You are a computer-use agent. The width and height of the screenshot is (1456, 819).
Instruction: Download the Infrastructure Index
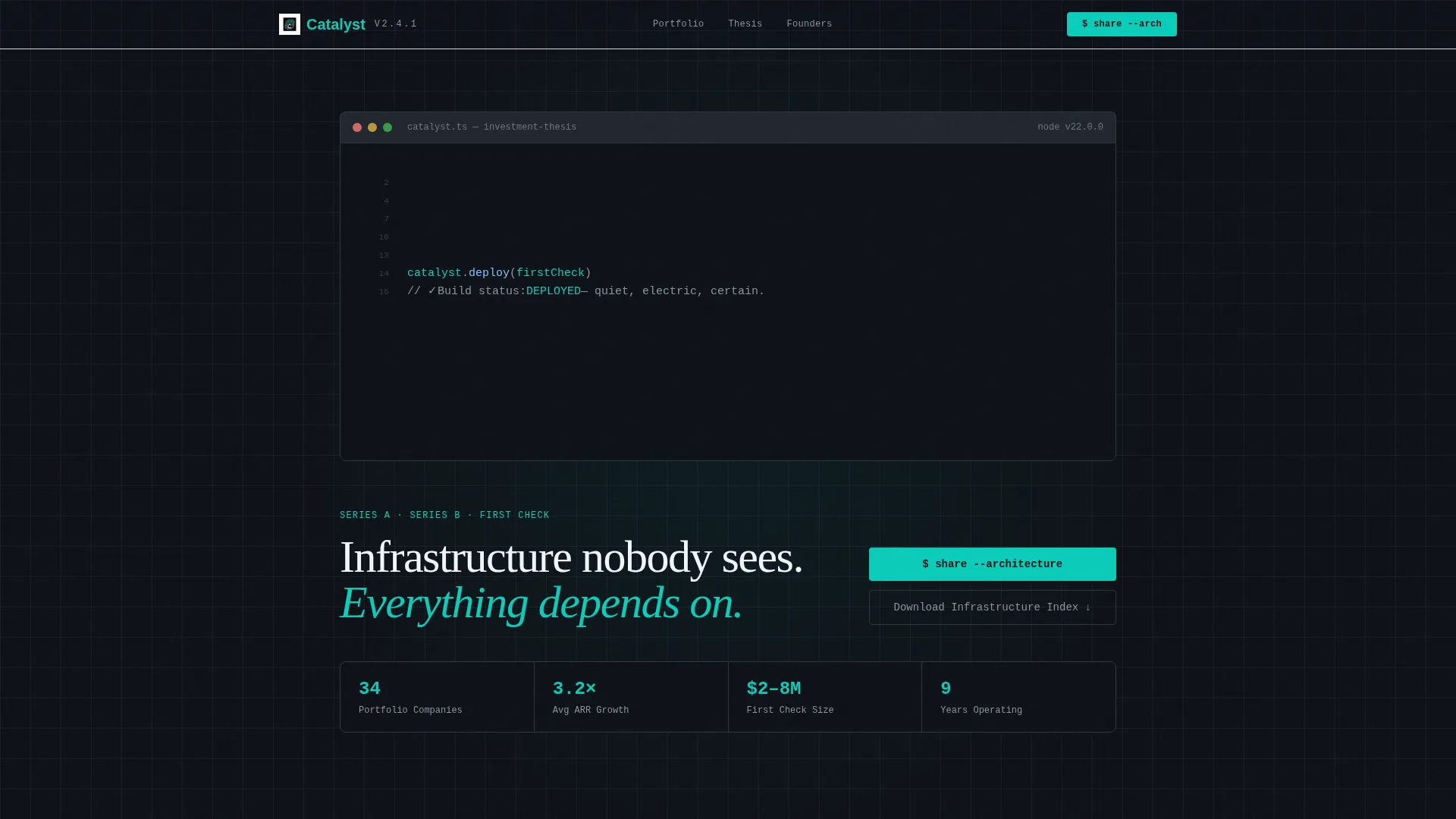pos(992,607)
